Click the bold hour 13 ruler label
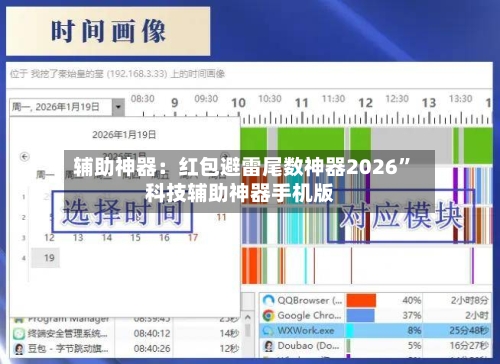 429,103
